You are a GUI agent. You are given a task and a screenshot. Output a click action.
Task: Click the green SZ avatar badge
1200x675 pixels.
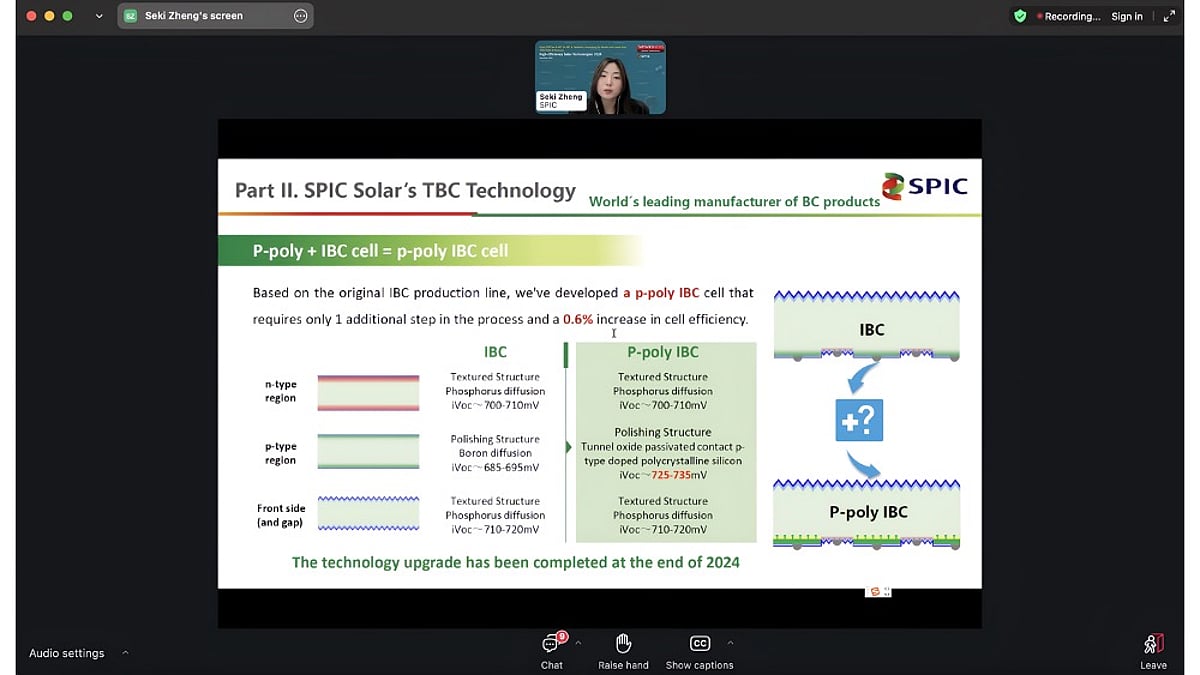click(130, 16)
